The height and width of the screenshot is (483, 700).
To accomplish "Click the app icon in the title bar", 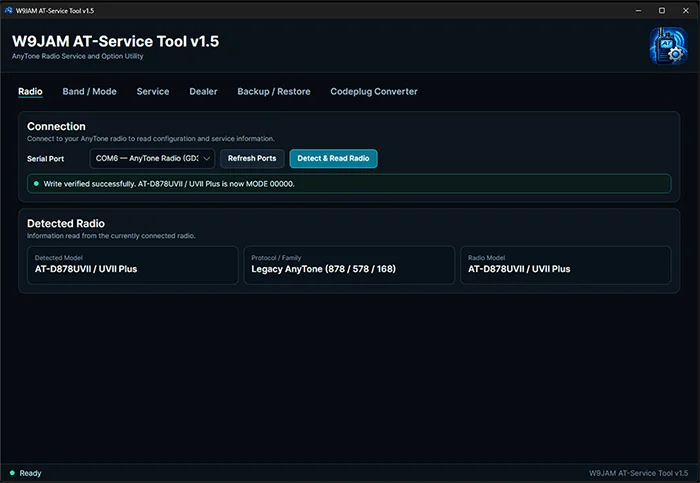I will pyautogui.click(x=8, y=10).
